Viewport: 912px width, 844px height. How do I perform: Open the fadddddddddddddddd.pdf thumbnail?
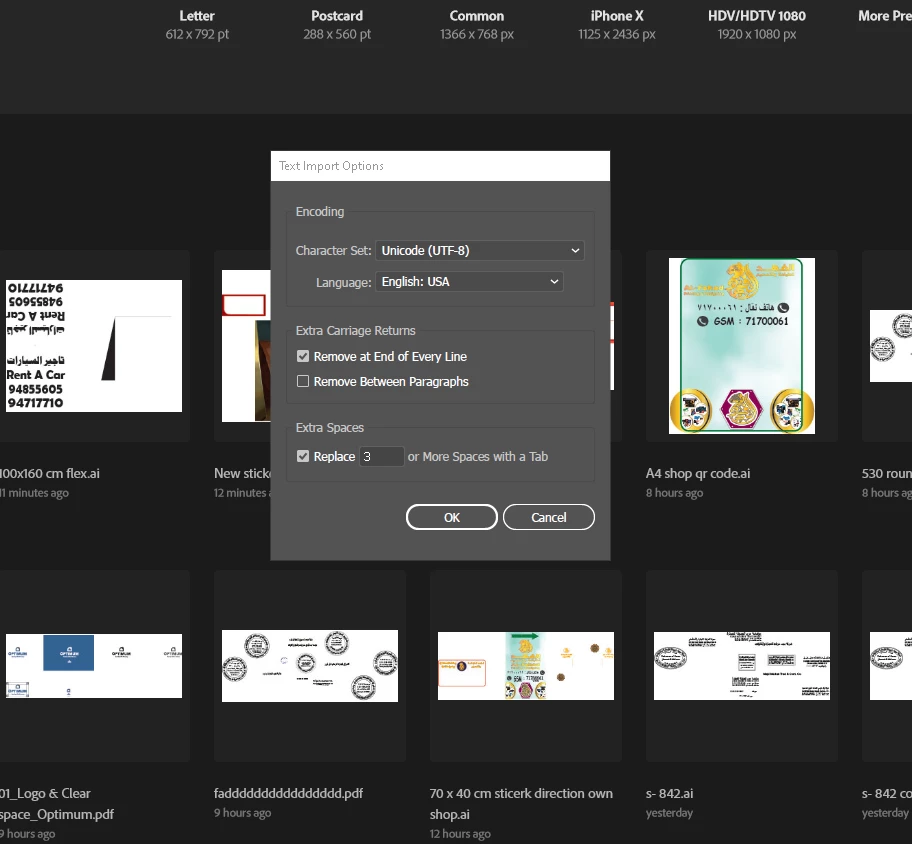pyautogui.click(x=310, y=666)
